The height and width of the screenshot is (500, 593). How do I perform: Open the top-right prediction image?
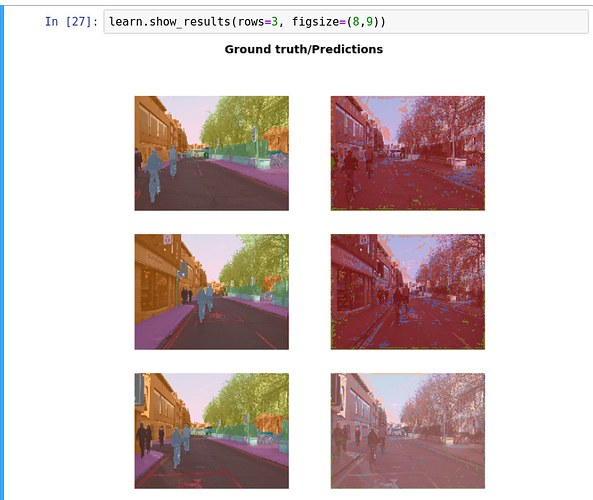[x=408, y=153]
